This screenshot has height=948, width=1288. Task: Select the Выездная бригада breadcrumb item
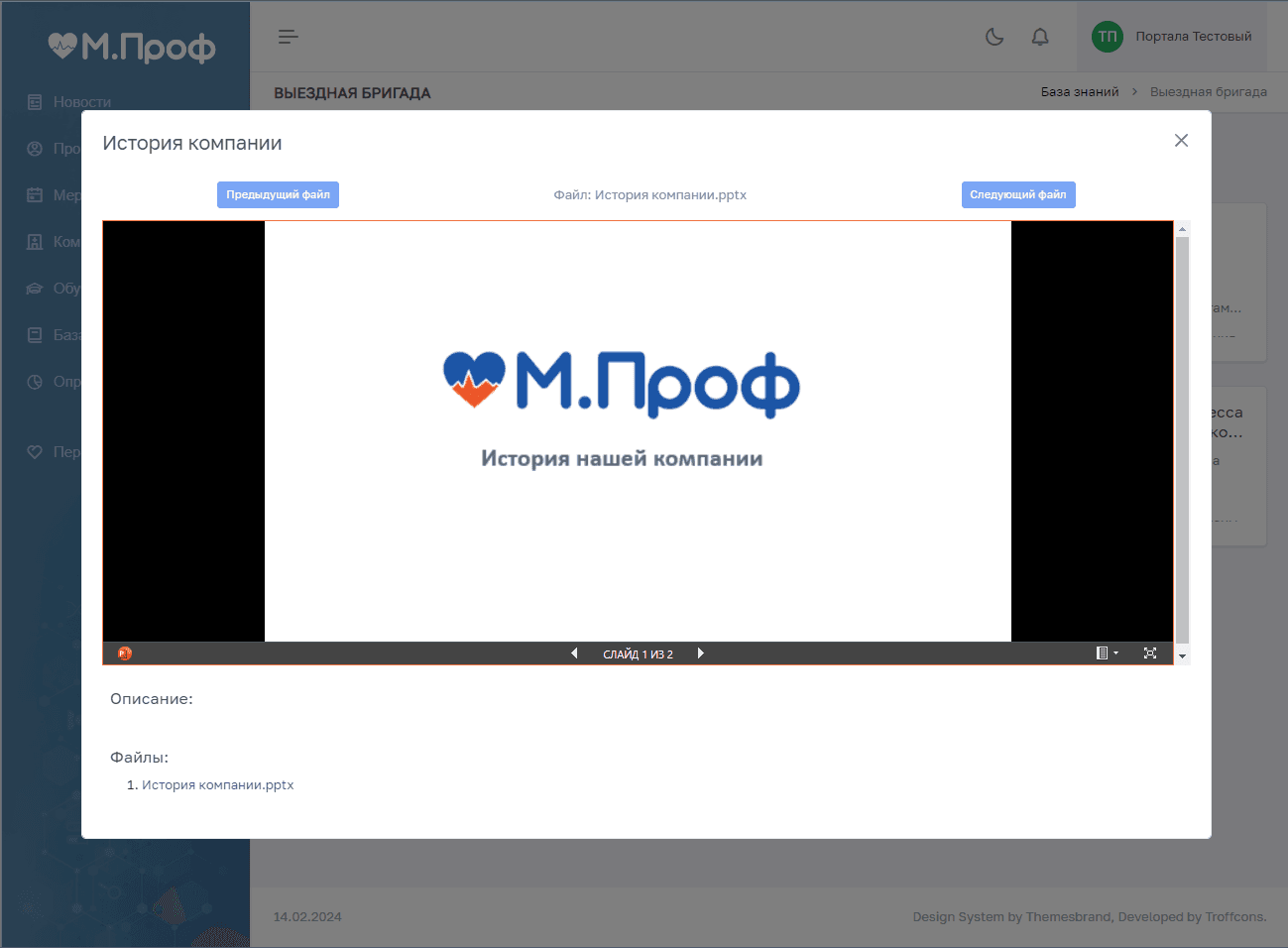point(1208,91)
